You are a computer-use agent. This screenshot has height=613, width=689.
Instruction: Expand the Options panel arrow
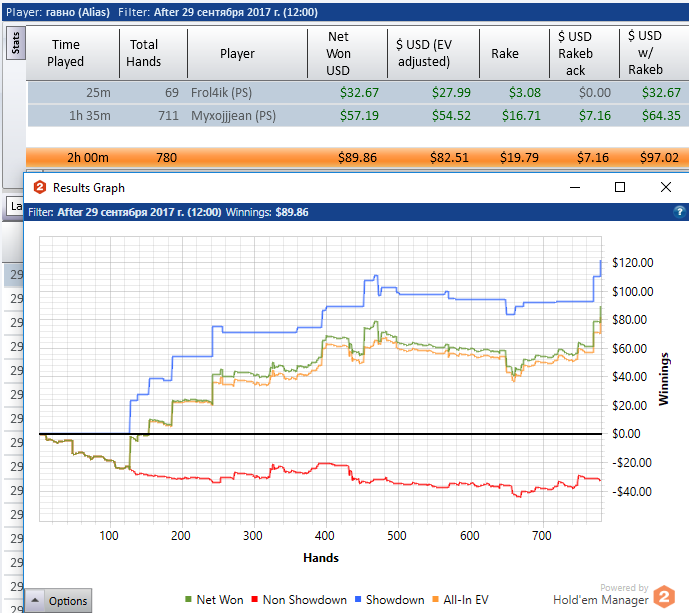pyautogui.click(x=35, y=600)
